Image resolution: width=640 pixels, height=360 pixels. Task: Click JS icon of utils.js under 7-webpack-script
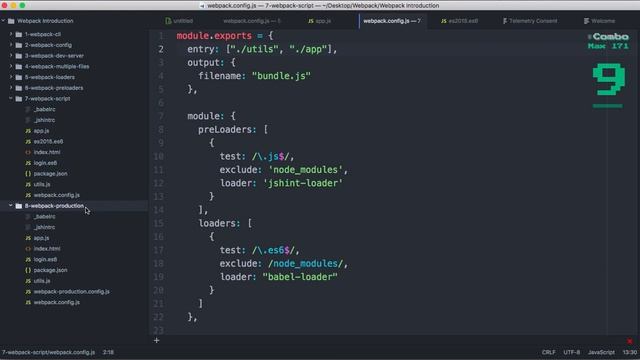pyautogui.click(x=28, y=184)
